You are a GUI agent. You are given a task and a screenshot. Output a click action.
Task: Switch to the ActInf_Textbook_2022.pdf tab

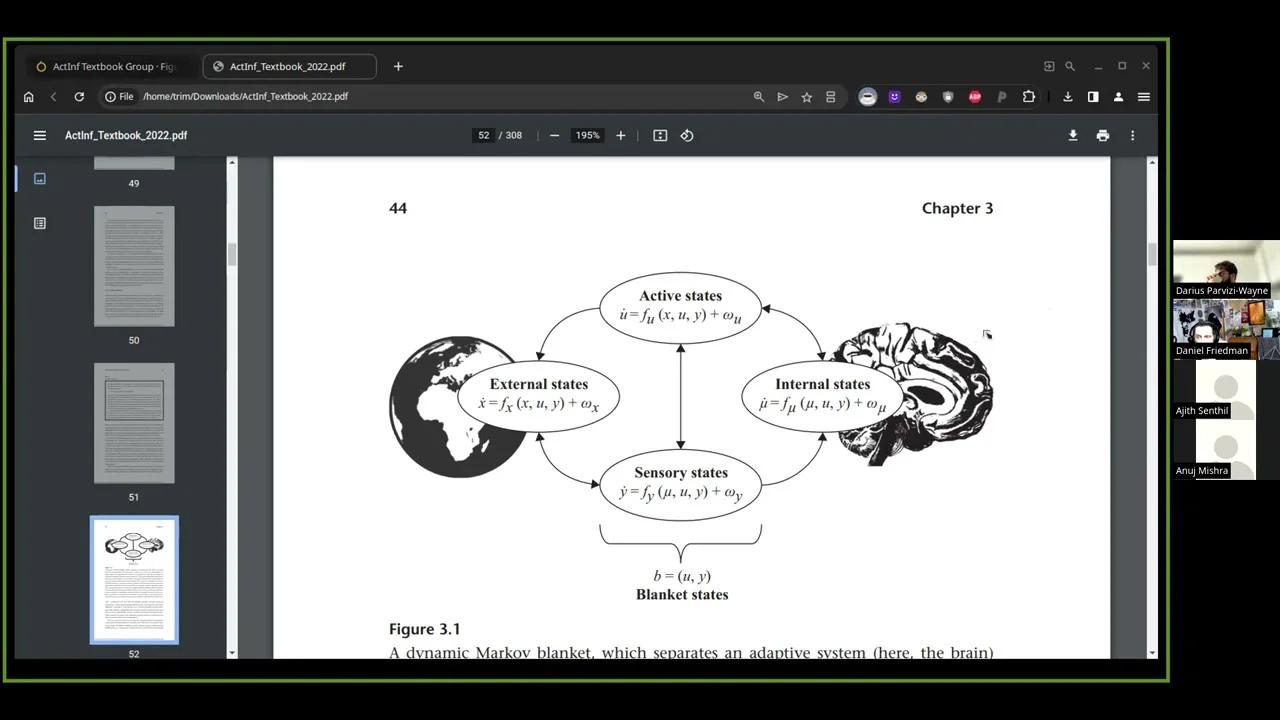pos(288,66)
